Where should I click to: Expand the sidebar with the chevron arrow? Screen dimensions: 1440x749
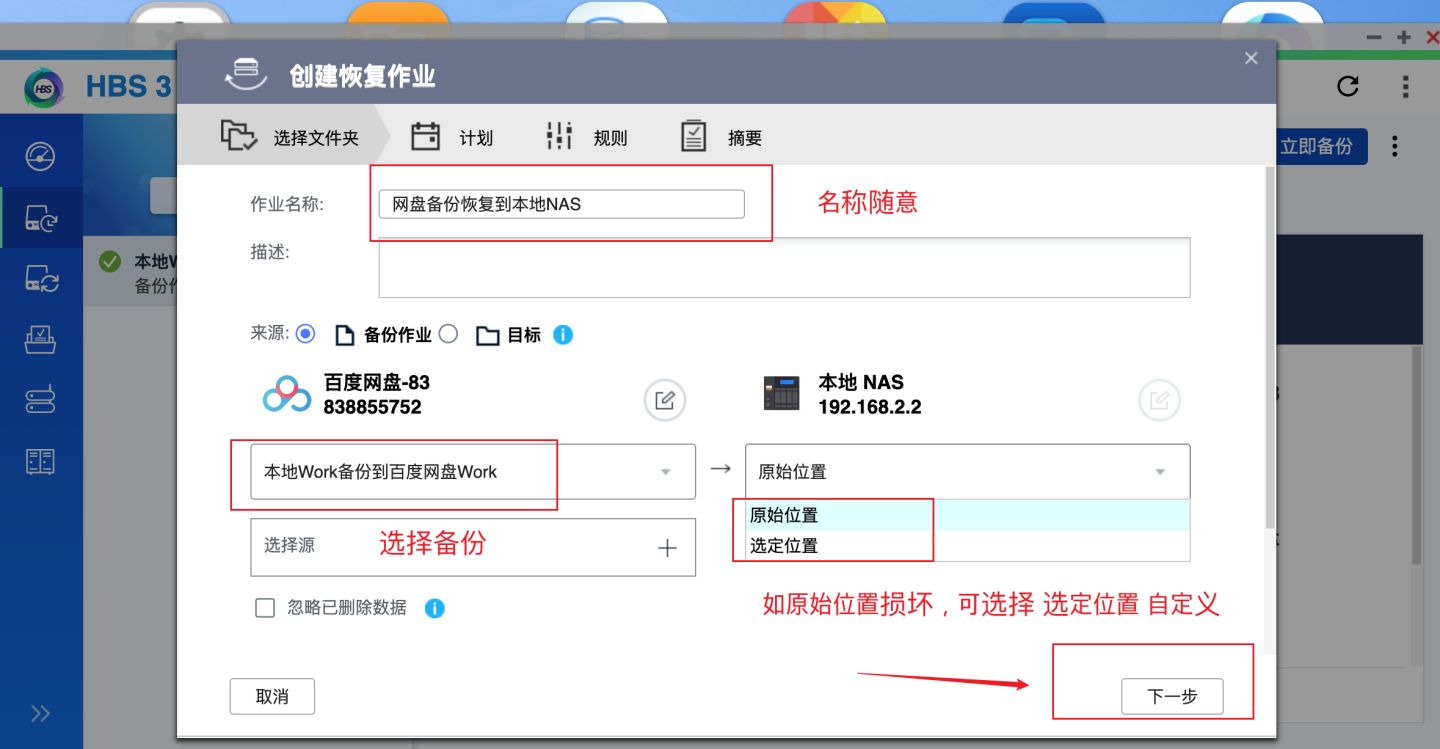[x=40, y=713]
